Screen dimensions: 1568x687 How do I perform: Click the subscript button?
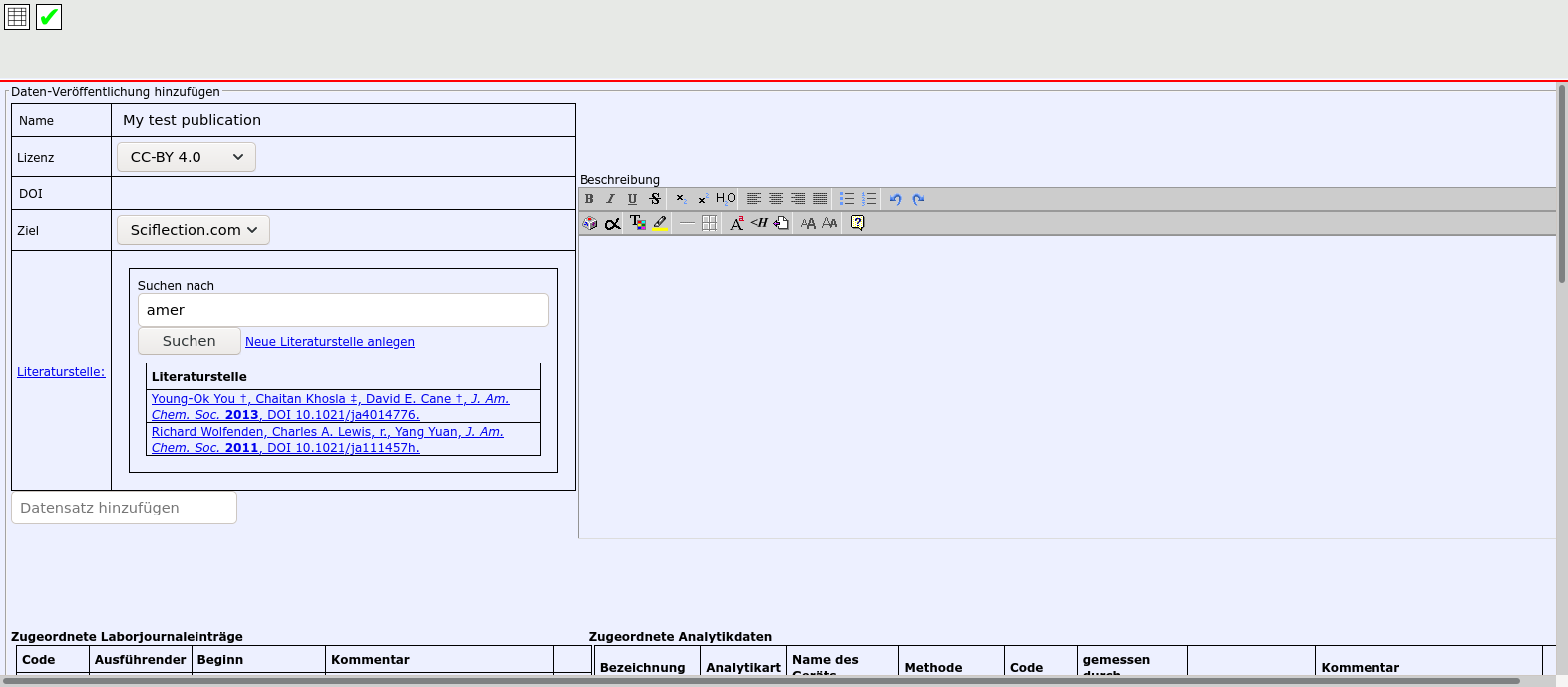pyautogui.click(x=681, y=199)
